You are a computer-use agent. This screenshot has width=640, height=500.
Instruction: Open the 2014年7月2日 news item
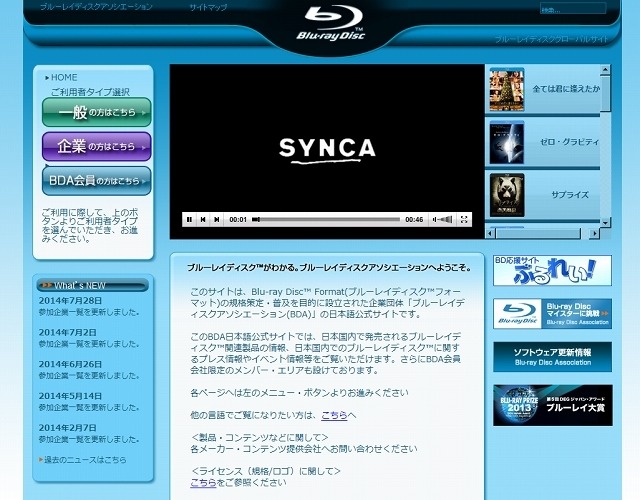point(89,338)
